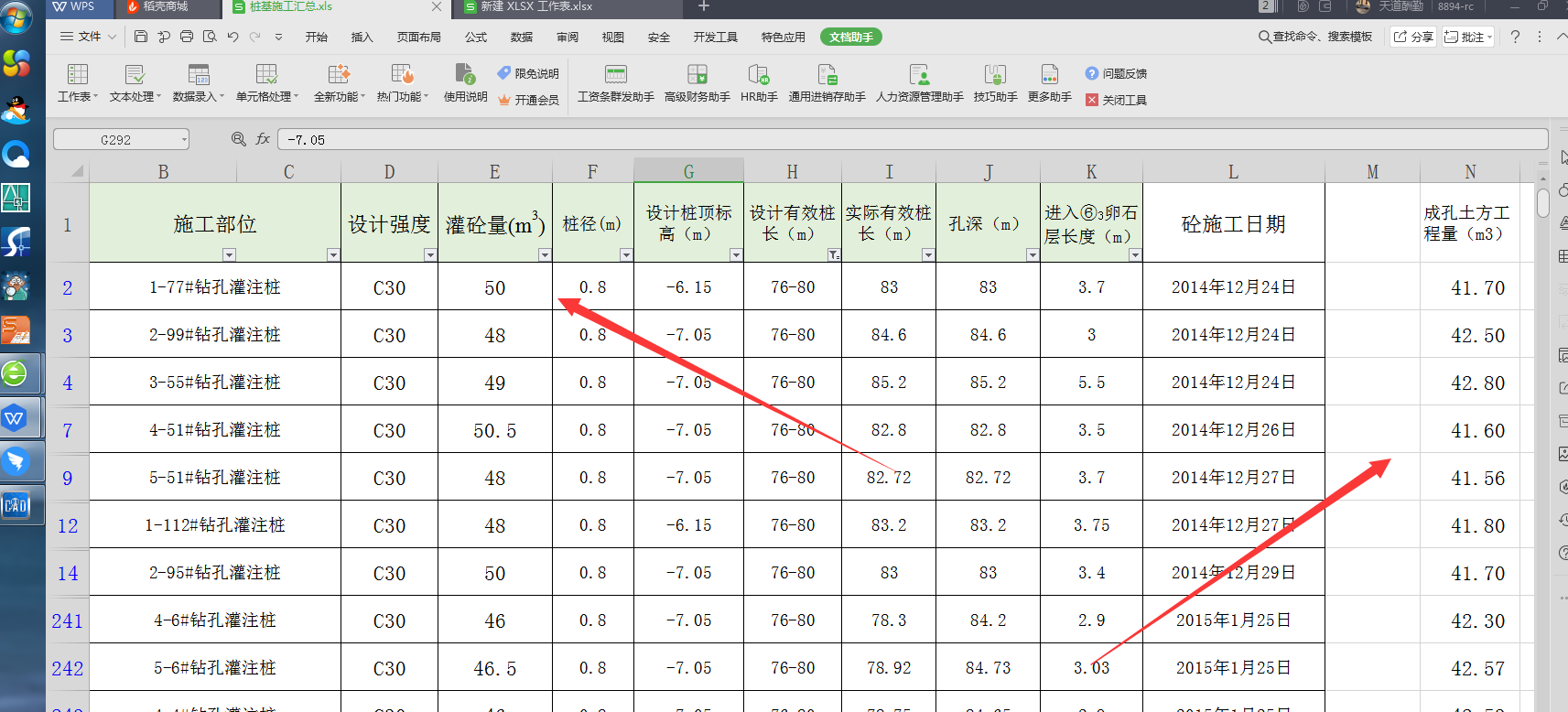The width and height of the screenshot is (1568, 712).
Task: Open the 工作表 tool
Action: click(78, 83)
